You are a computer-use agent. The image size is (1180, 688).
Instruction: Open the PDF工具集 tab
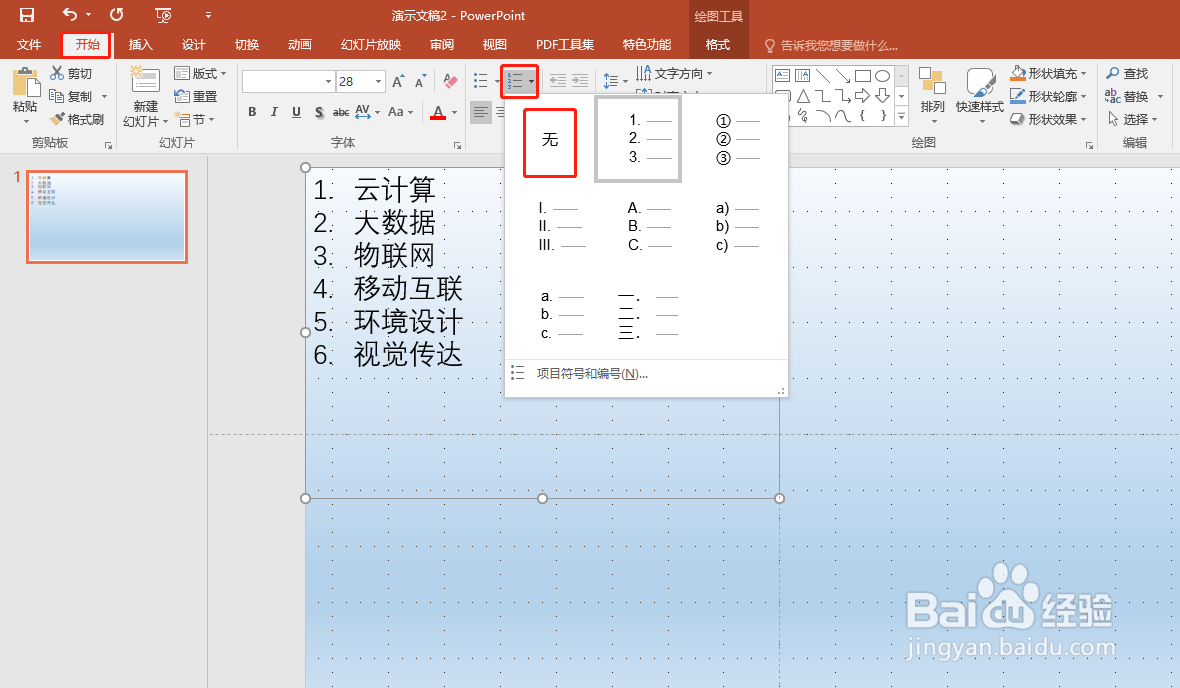tap(565, 44)
